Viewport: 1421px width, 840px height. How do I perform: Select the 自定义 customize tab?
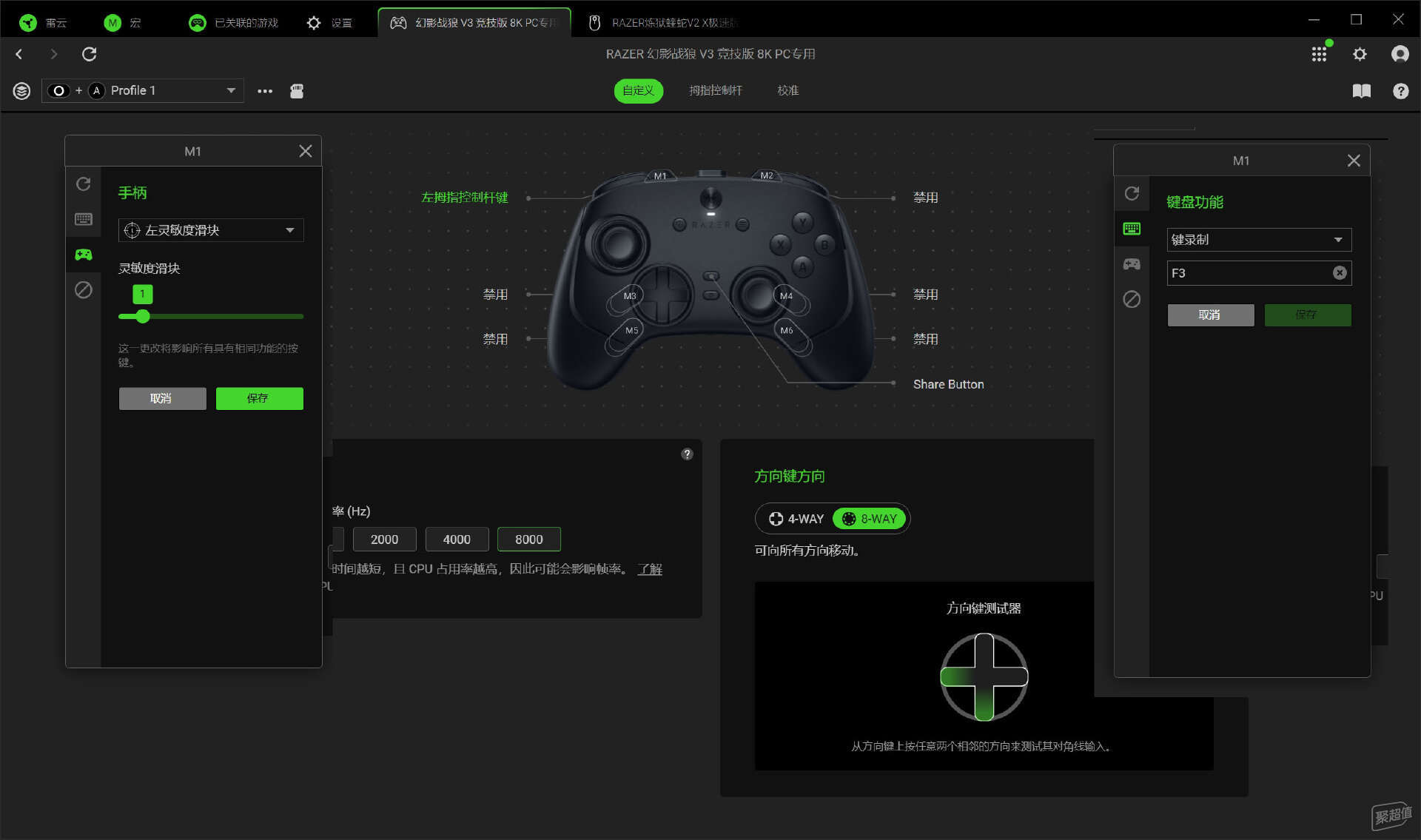click(638, 90)
